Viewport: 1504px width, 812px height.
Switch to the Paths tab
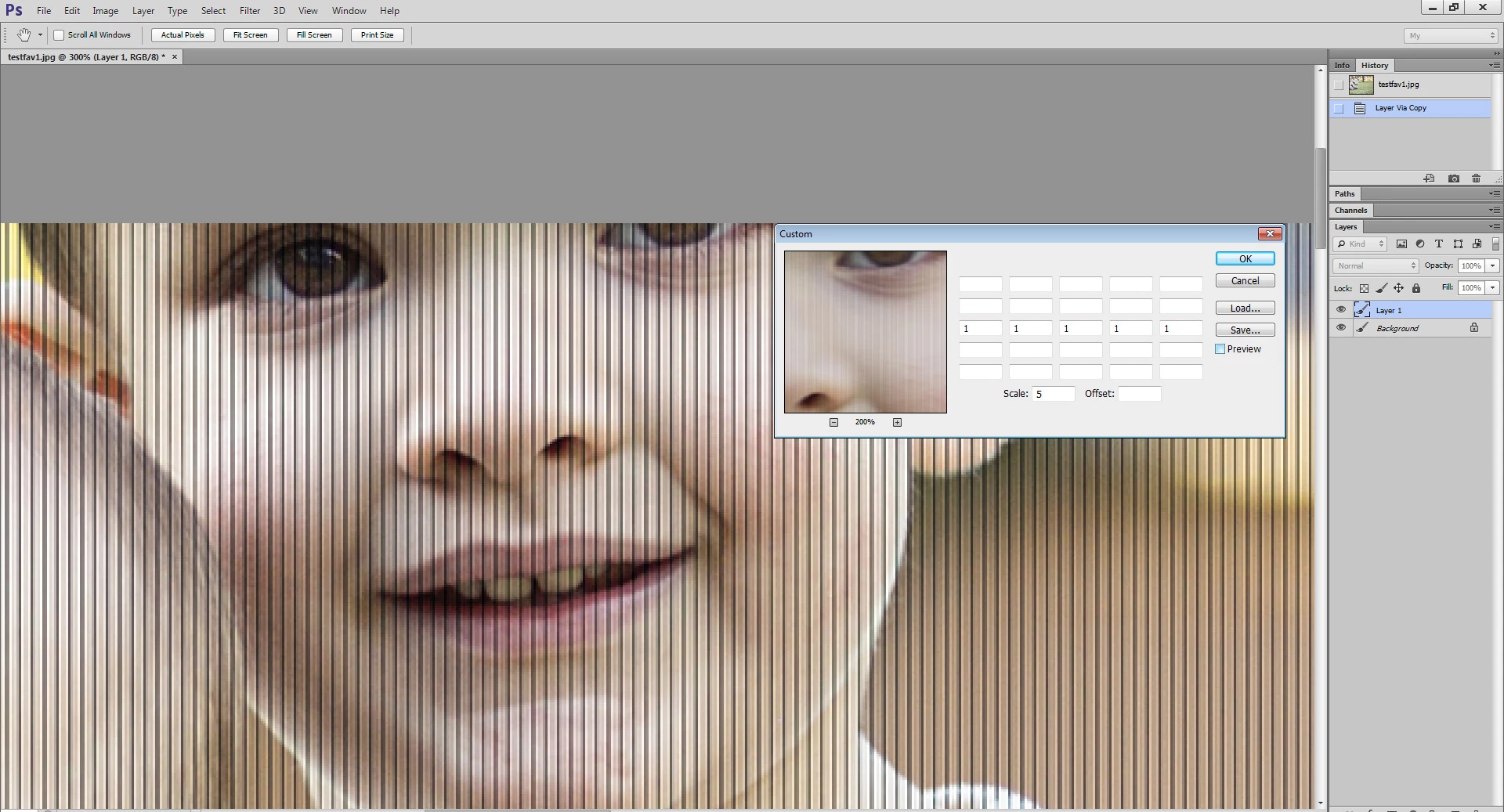click(1345, 193)
